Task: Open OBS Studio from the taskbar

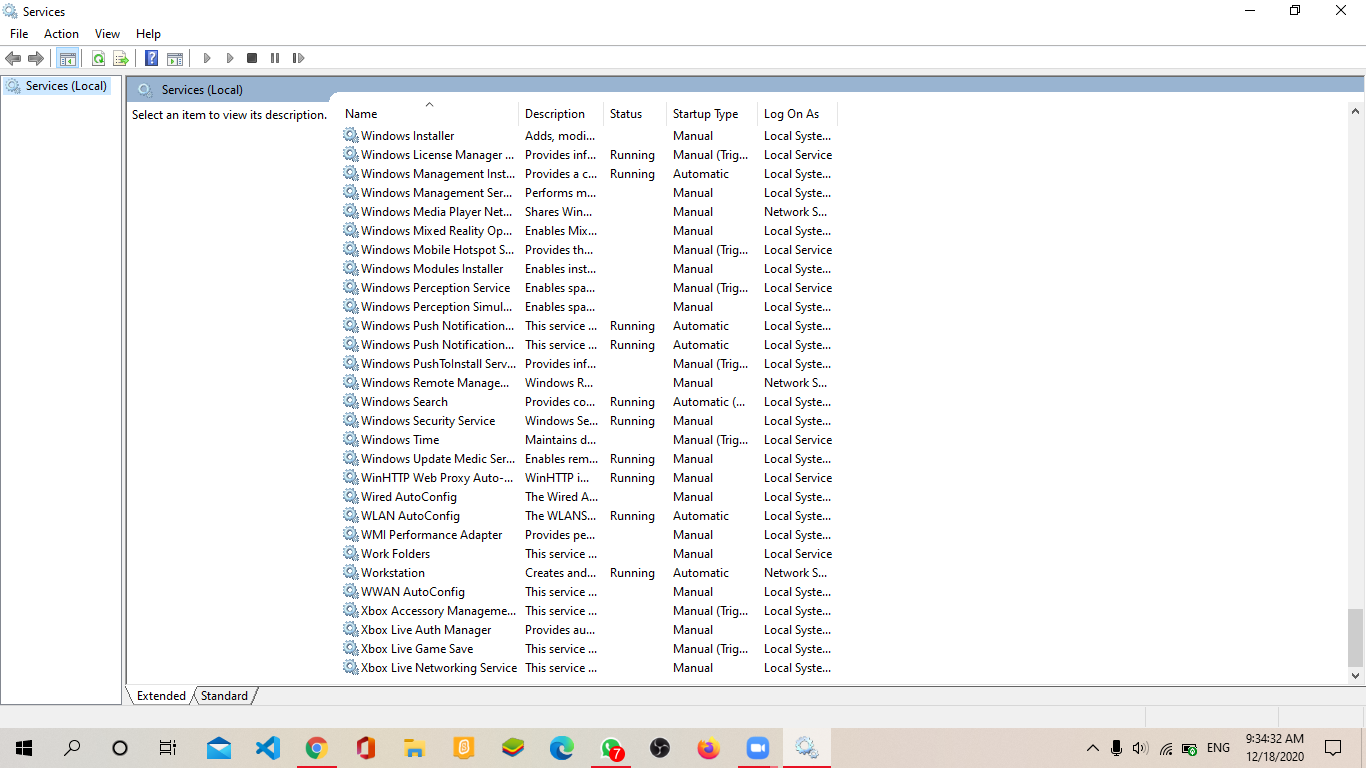Action: (x=660, y=748)
